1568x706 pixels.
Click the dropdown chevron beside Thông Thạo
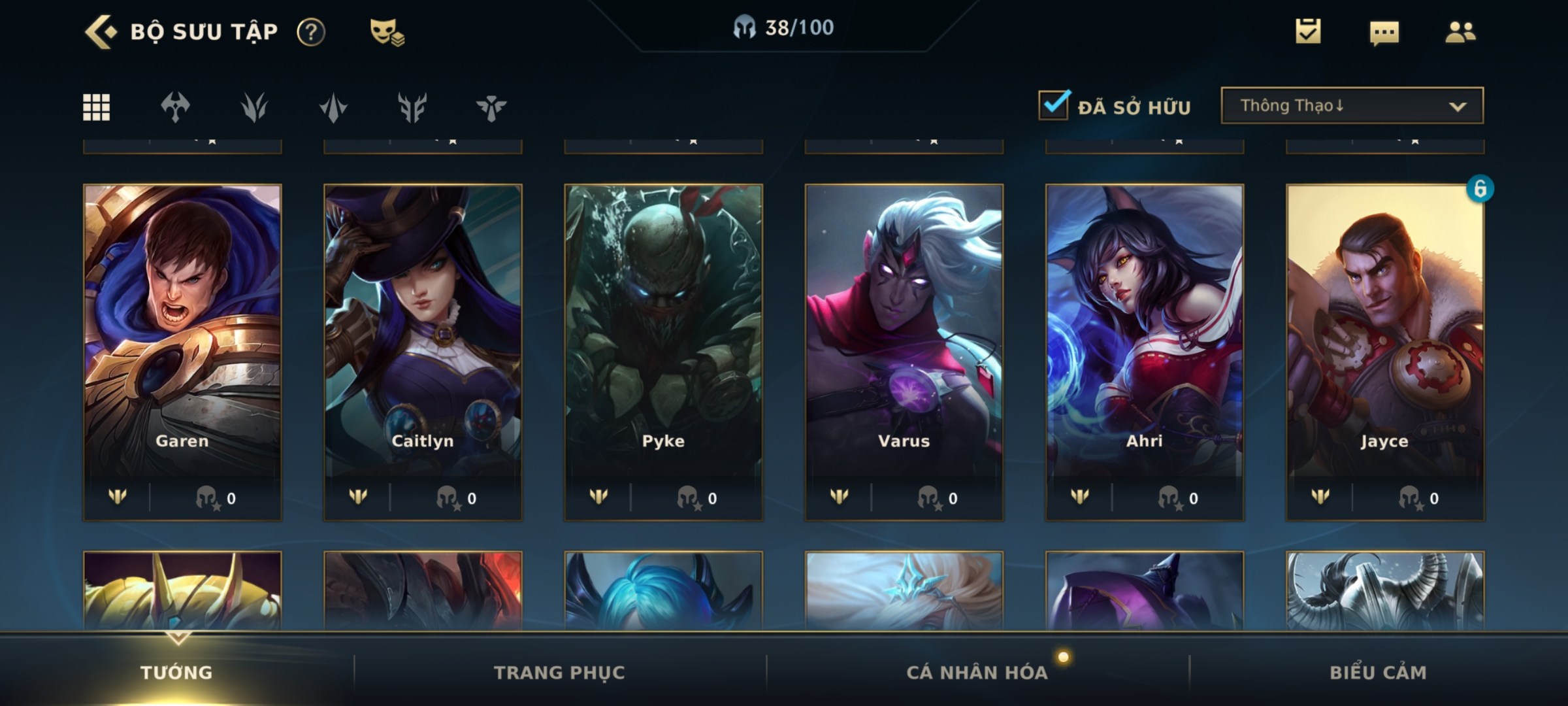(1458, 107)
